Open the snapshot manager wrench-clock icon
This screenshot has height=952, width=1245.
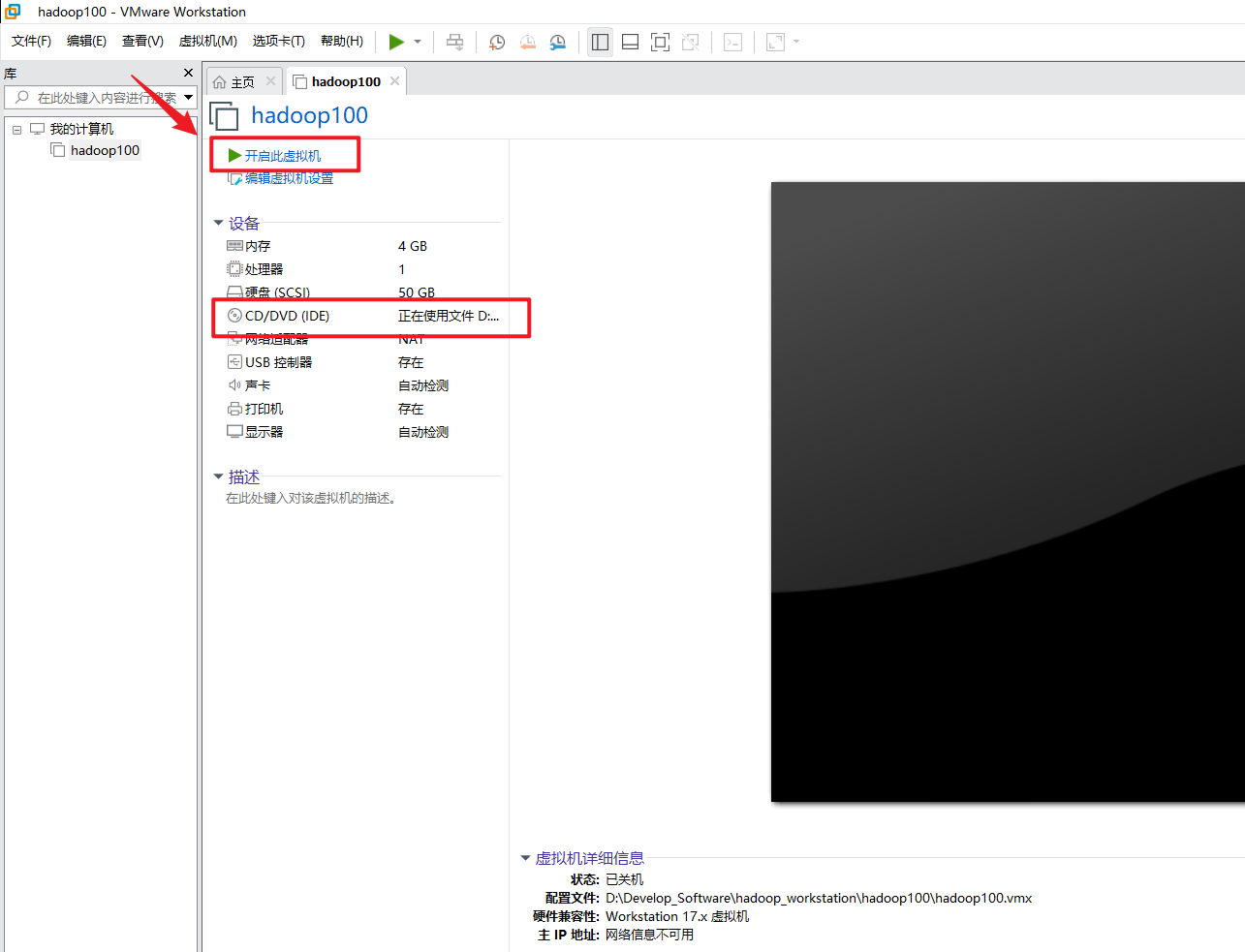pos(557,42)
